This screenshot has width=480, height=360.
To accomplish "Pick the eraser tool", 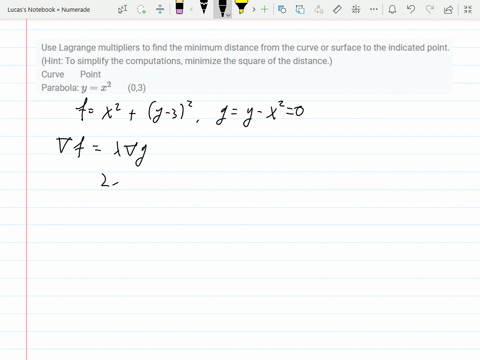I will click(x=179, y=8).
